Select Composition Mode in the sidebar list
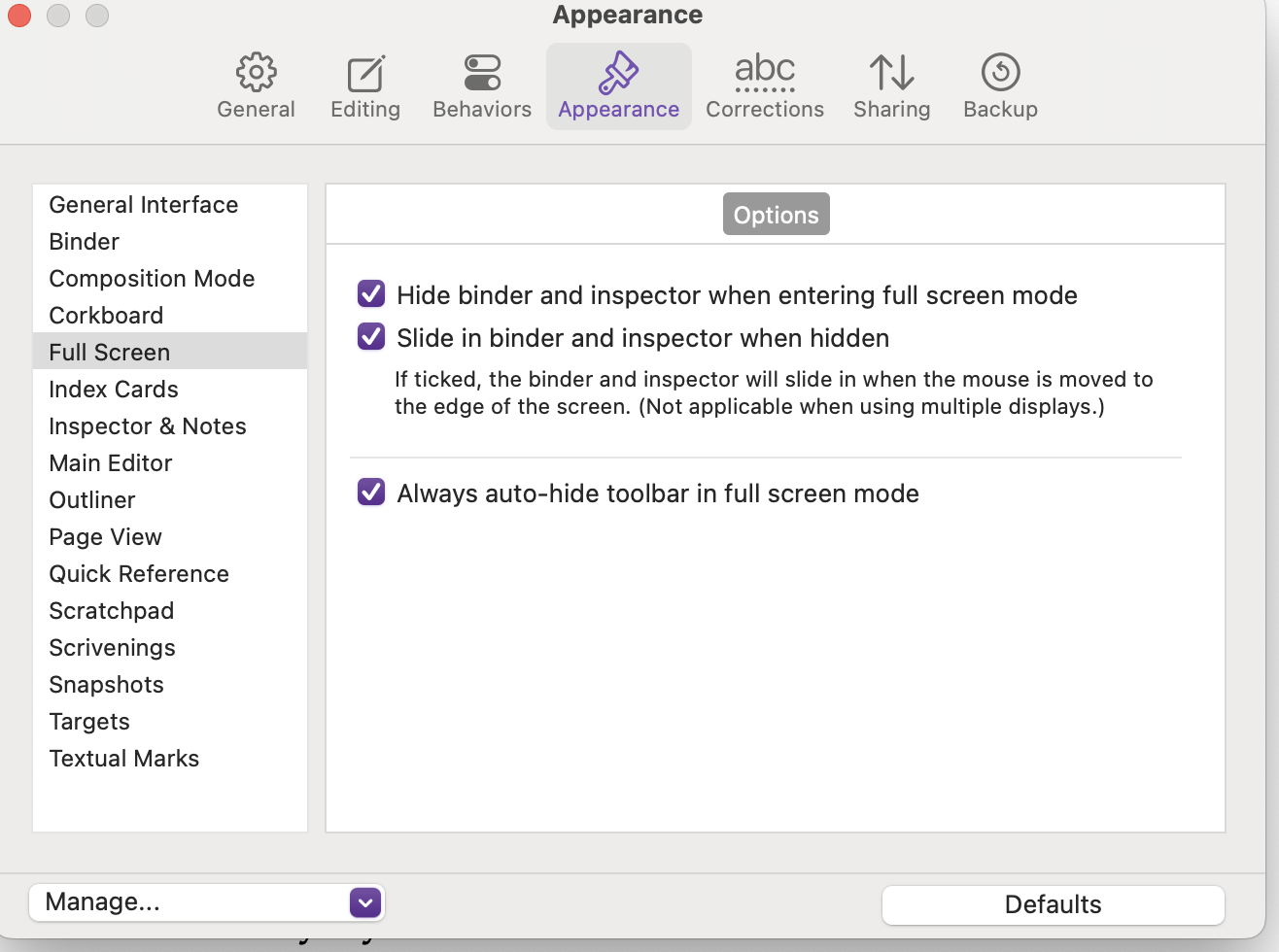Viewport: 1279px width, 952px height. coord(152,279)
